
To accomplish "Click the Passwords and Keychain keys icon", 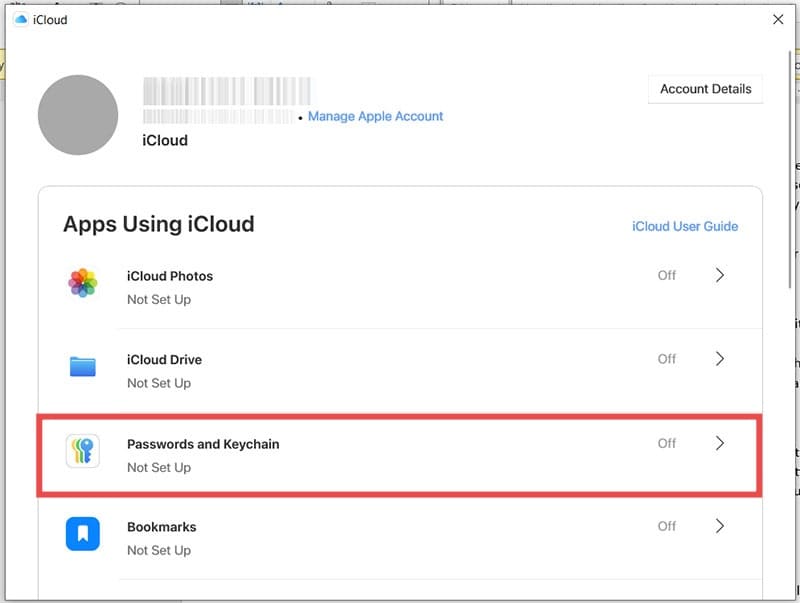I will click(82, 451).
